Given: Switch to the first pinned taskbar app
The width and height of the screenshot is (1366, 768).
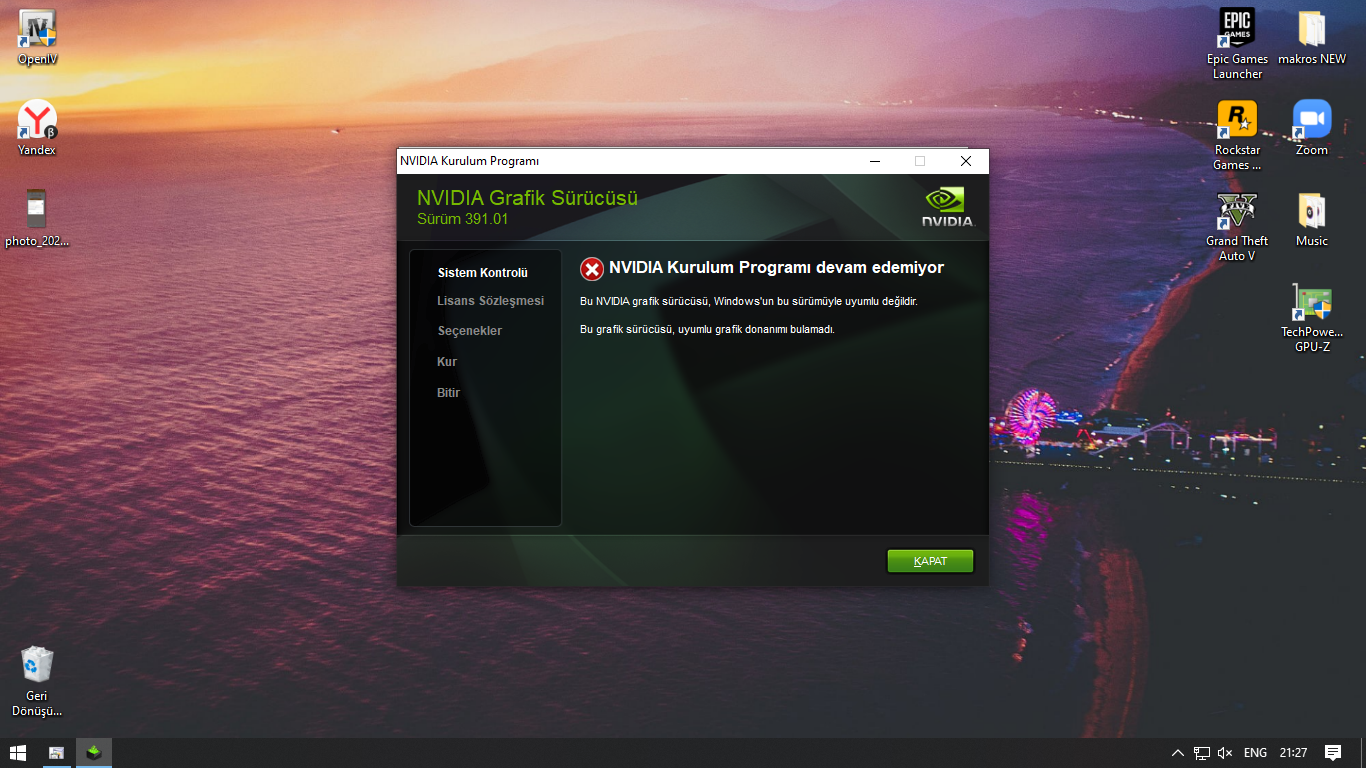Looking at the screenshot, I should pyautogui.click(x=57, y=753).
